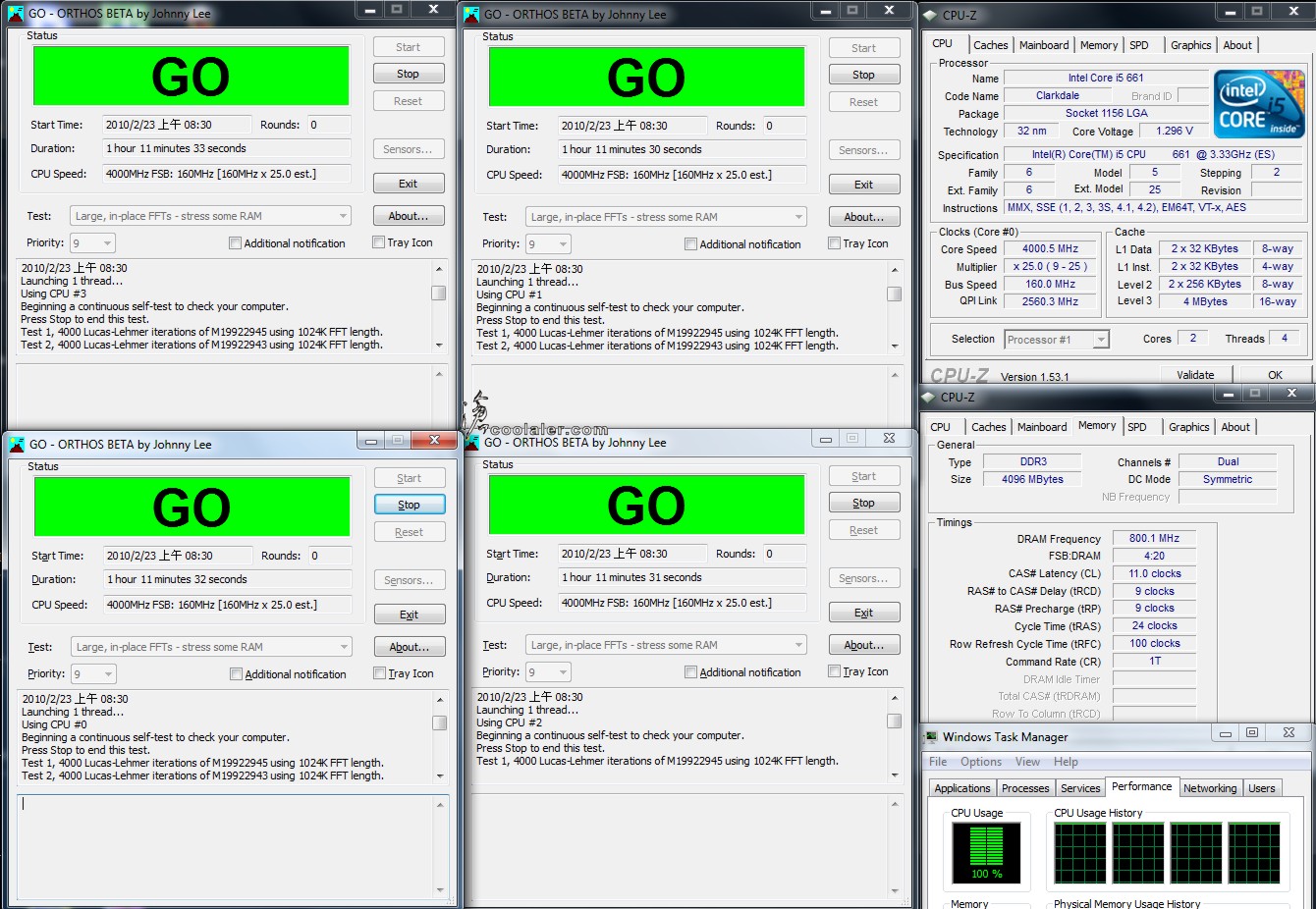Click Sensors... in the CPU #3 ORTHOS window
Image resolution: width=1316 pixels, height=909 pixels.
[x=409, y=149]
